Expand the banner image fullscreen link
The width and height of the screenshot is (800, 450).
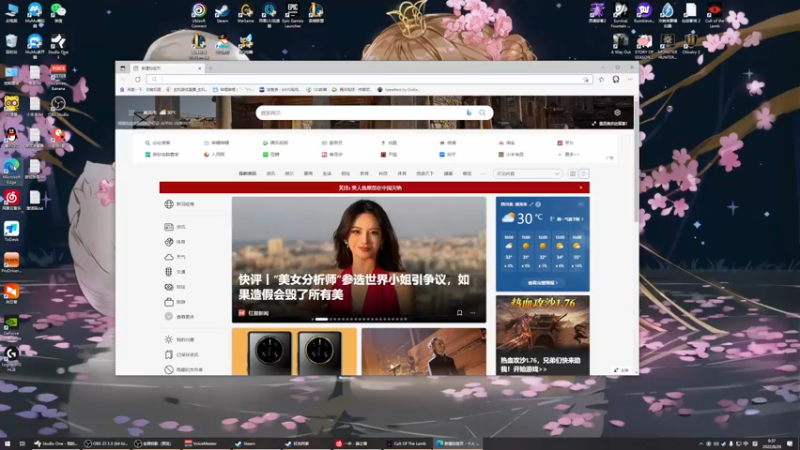610,123
